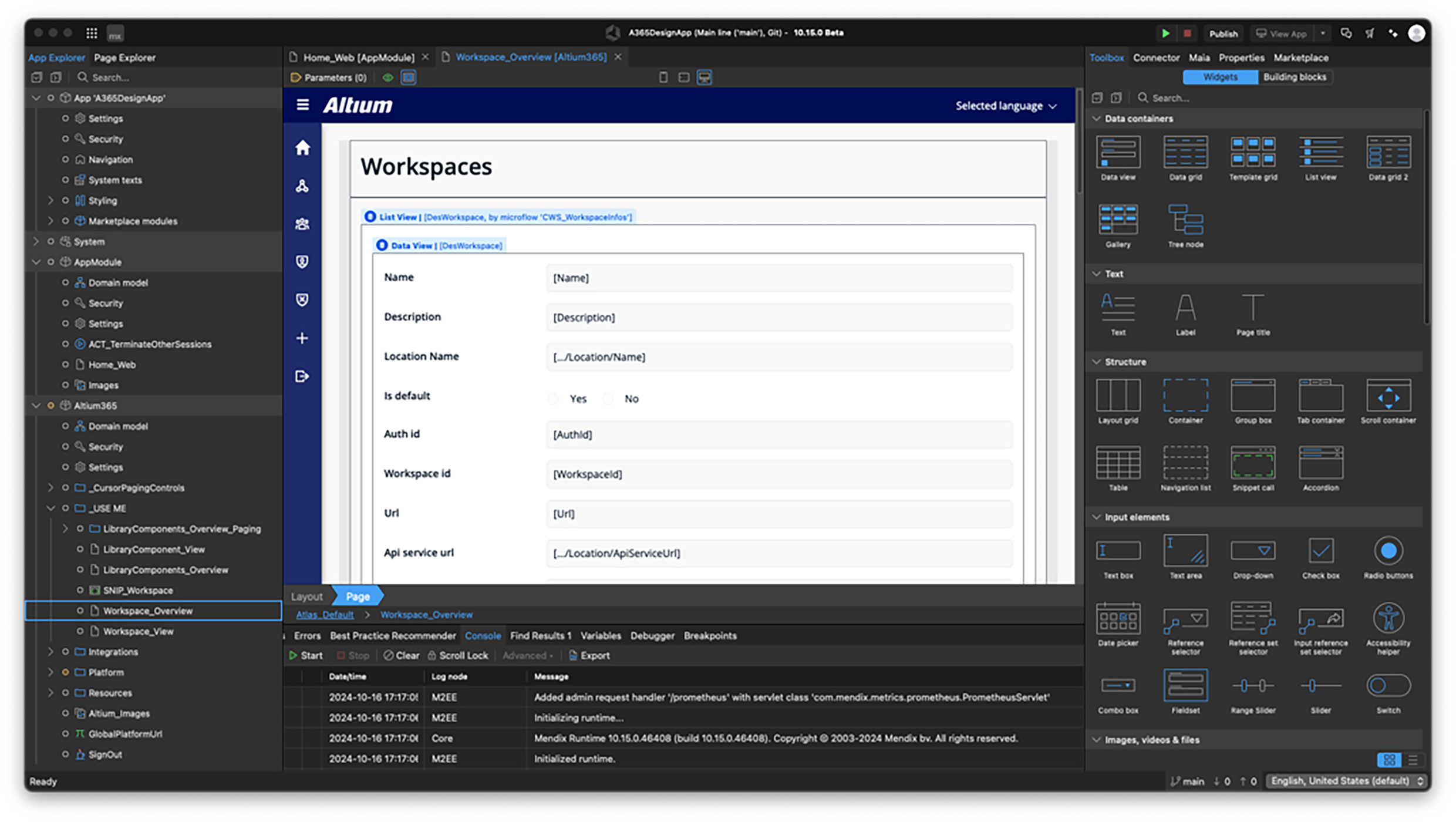Open the Errors tab
The width and height of the screenshot is (1456, 822).
pos(307,636)
